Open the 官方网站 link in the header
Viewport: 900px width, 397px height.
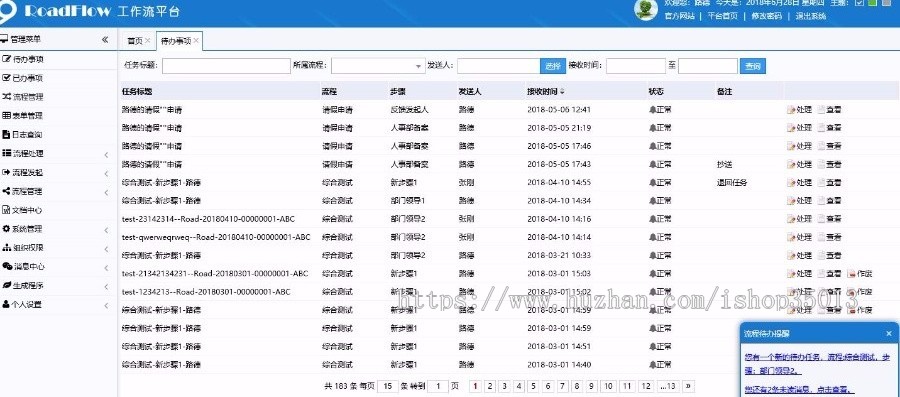680,17
